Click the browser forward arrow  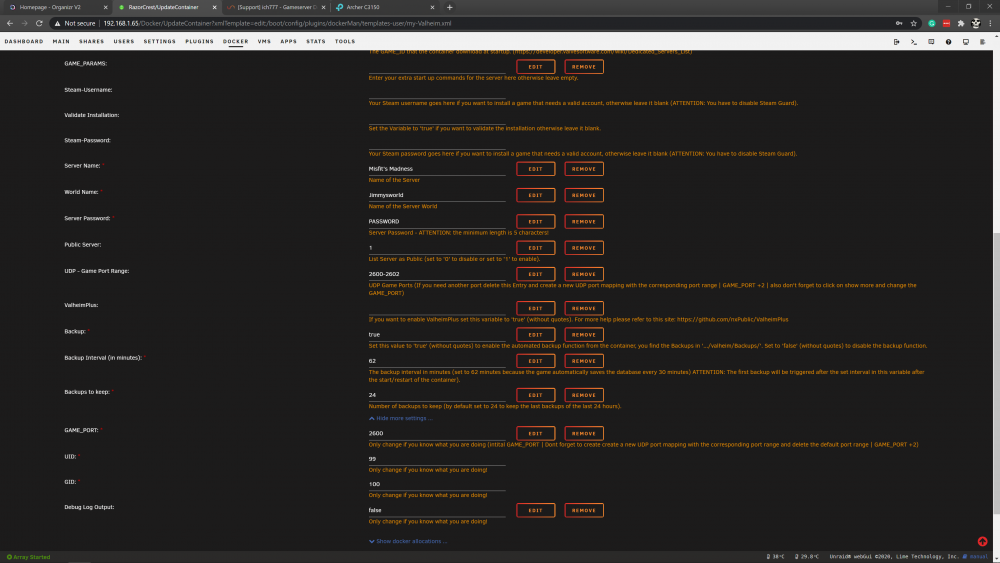pos(24,24)
